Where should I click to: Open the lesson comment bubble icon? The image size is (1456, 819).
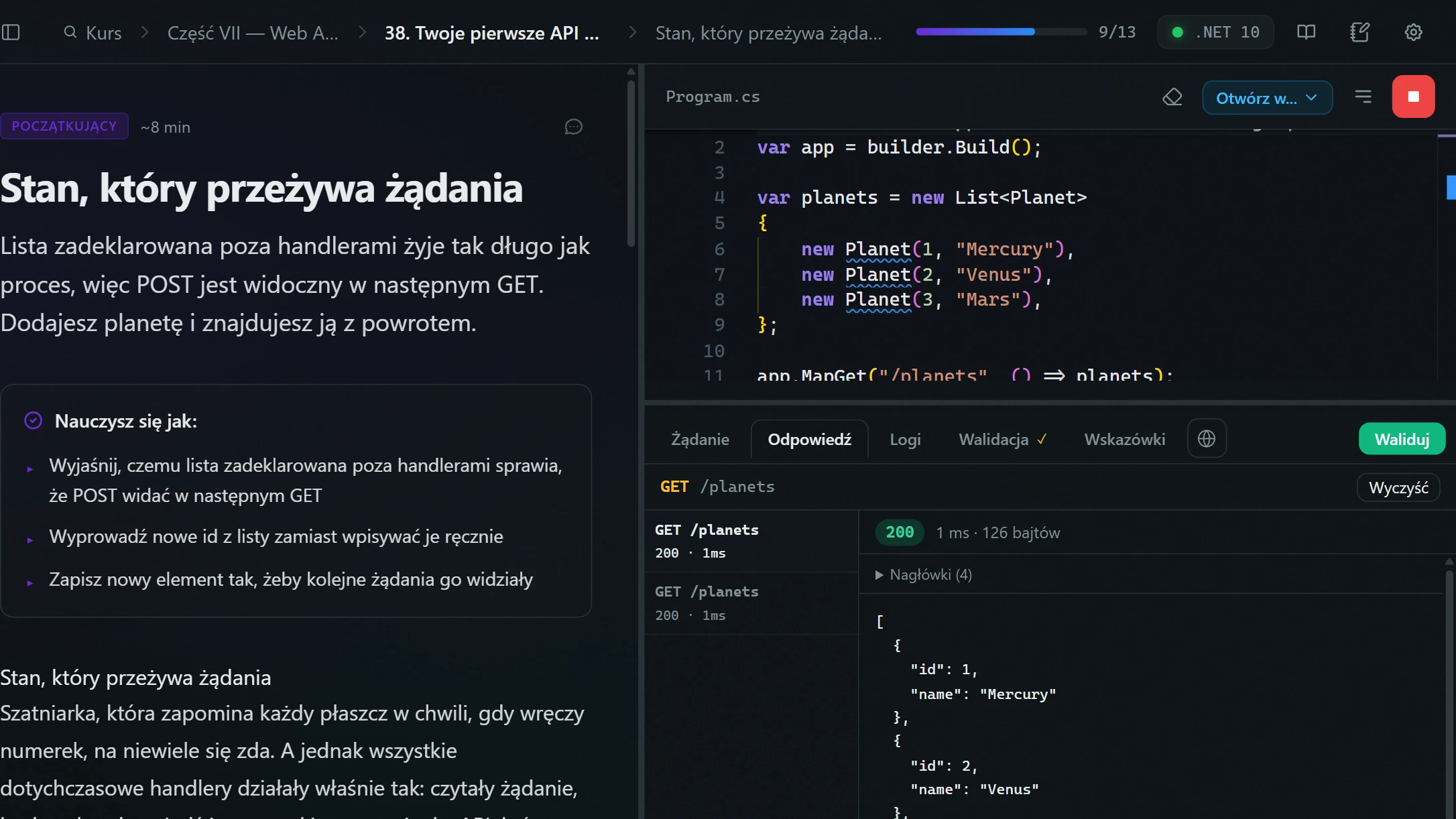point(573,127)
